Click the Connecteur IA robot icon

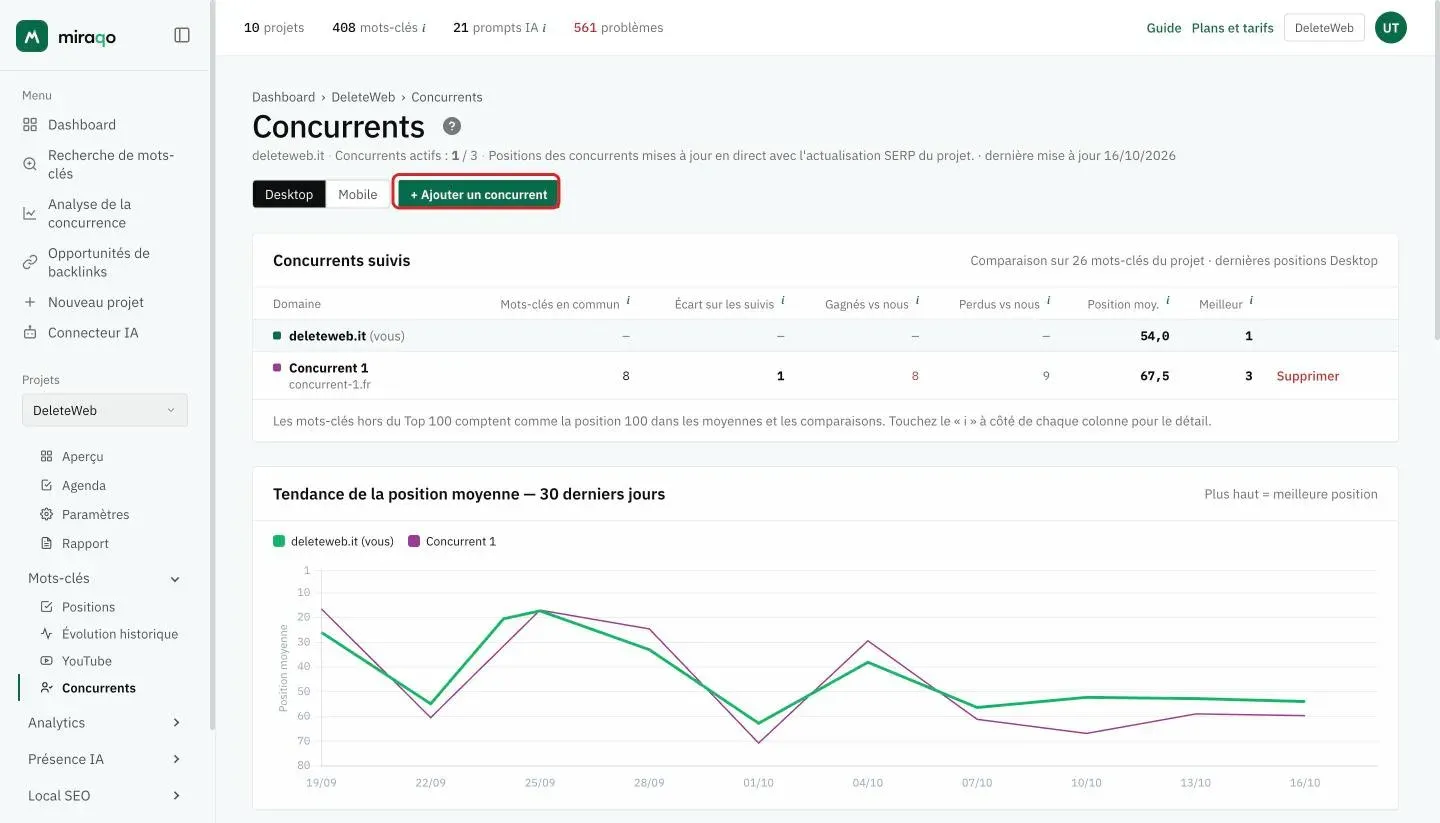point(30,333)
